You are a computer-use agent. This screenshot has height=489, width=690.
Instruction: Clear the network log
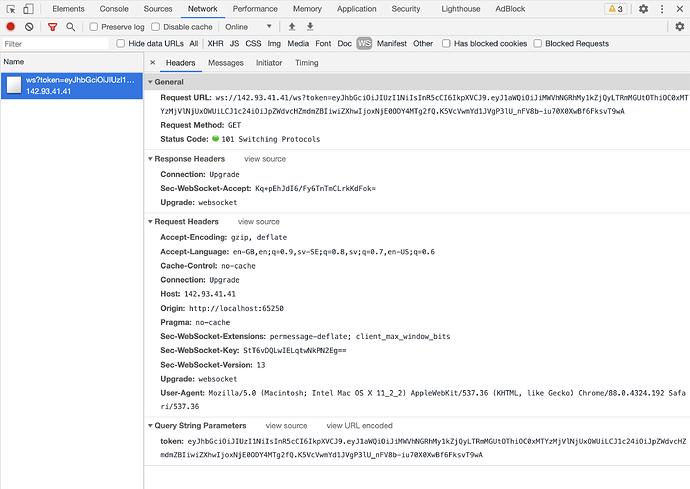point(30,27)
